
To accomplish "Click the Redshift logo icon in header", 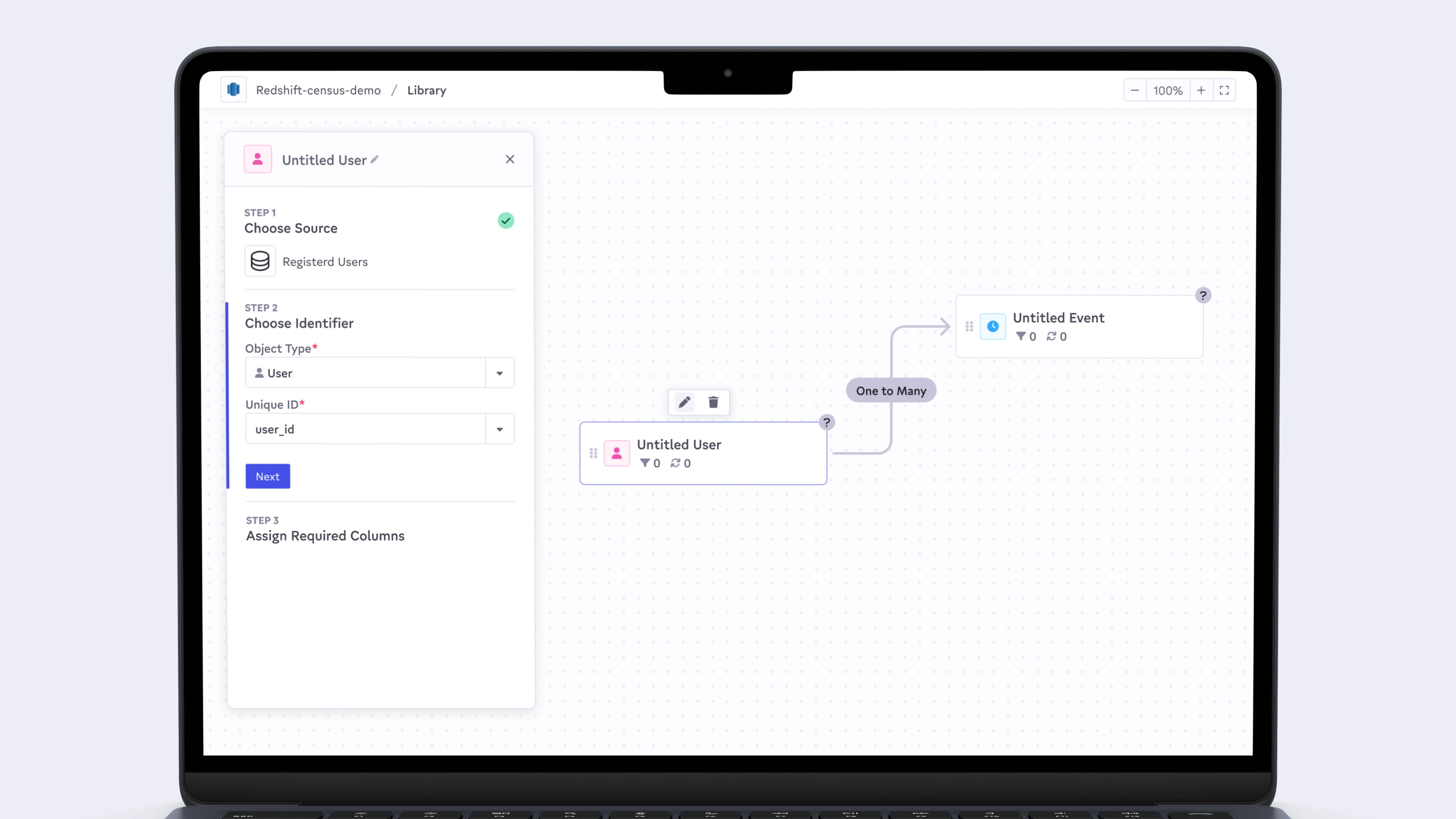I will [234, 90].
